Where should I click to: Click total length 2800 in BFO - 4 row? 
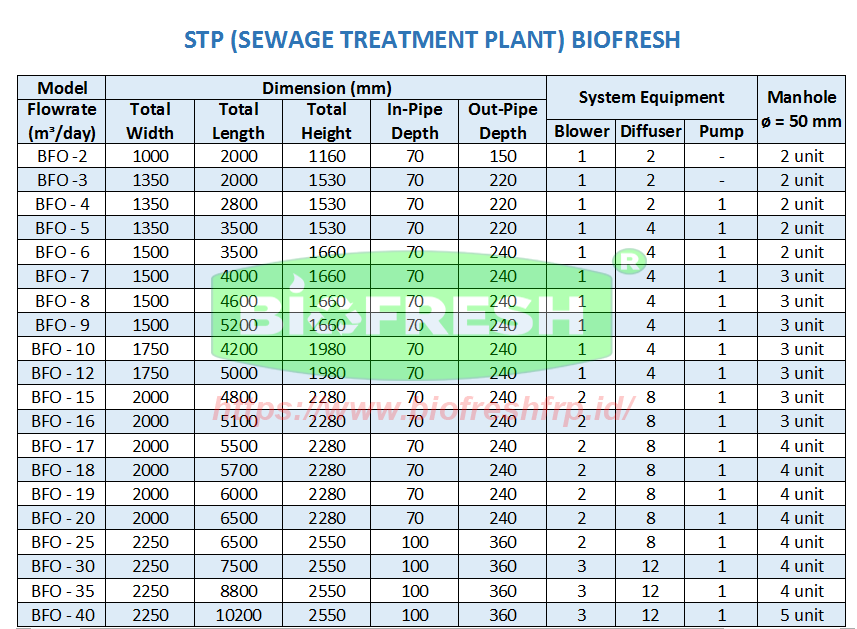pos(238,204)
